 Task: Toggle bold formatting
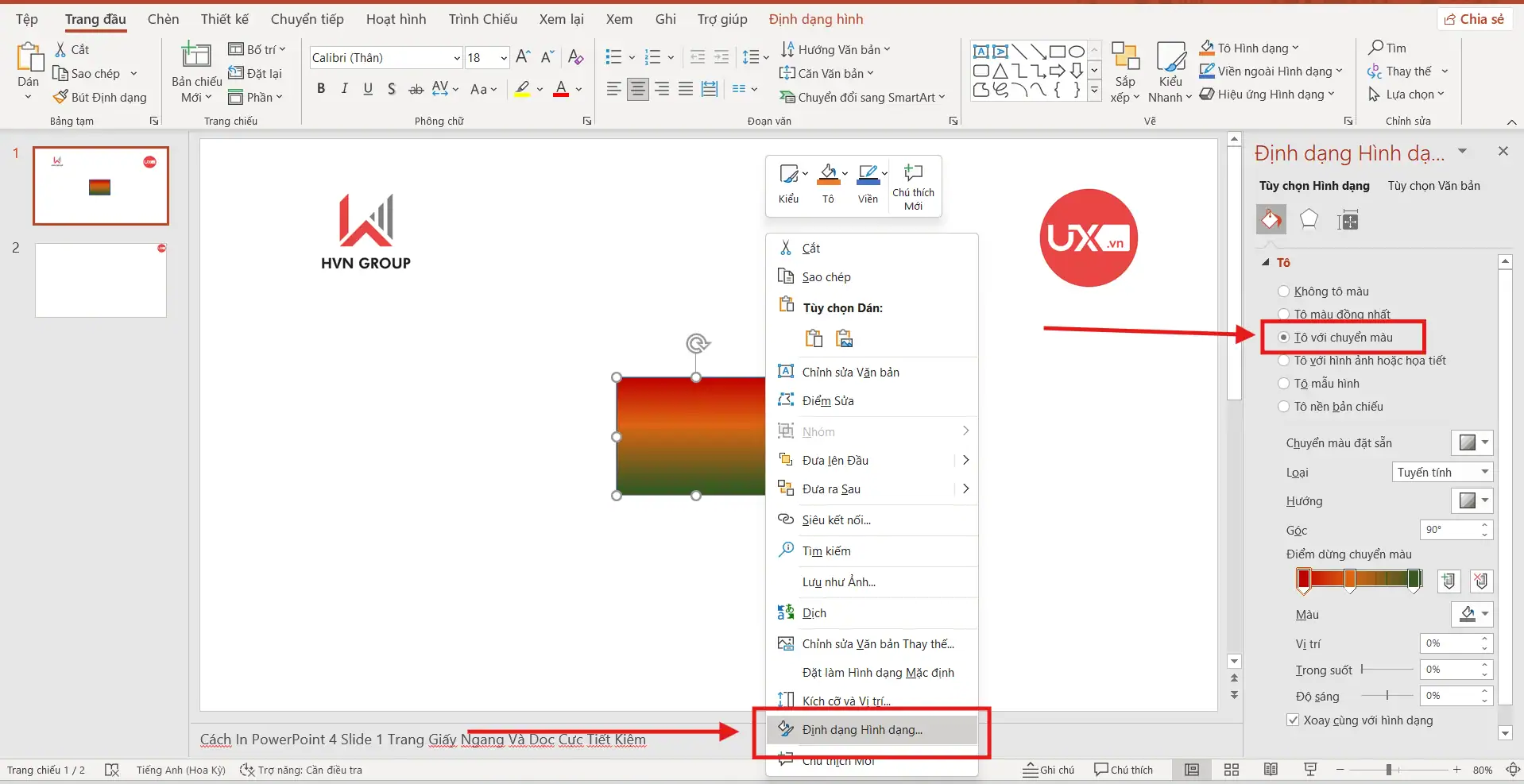(x=321, y=88)
